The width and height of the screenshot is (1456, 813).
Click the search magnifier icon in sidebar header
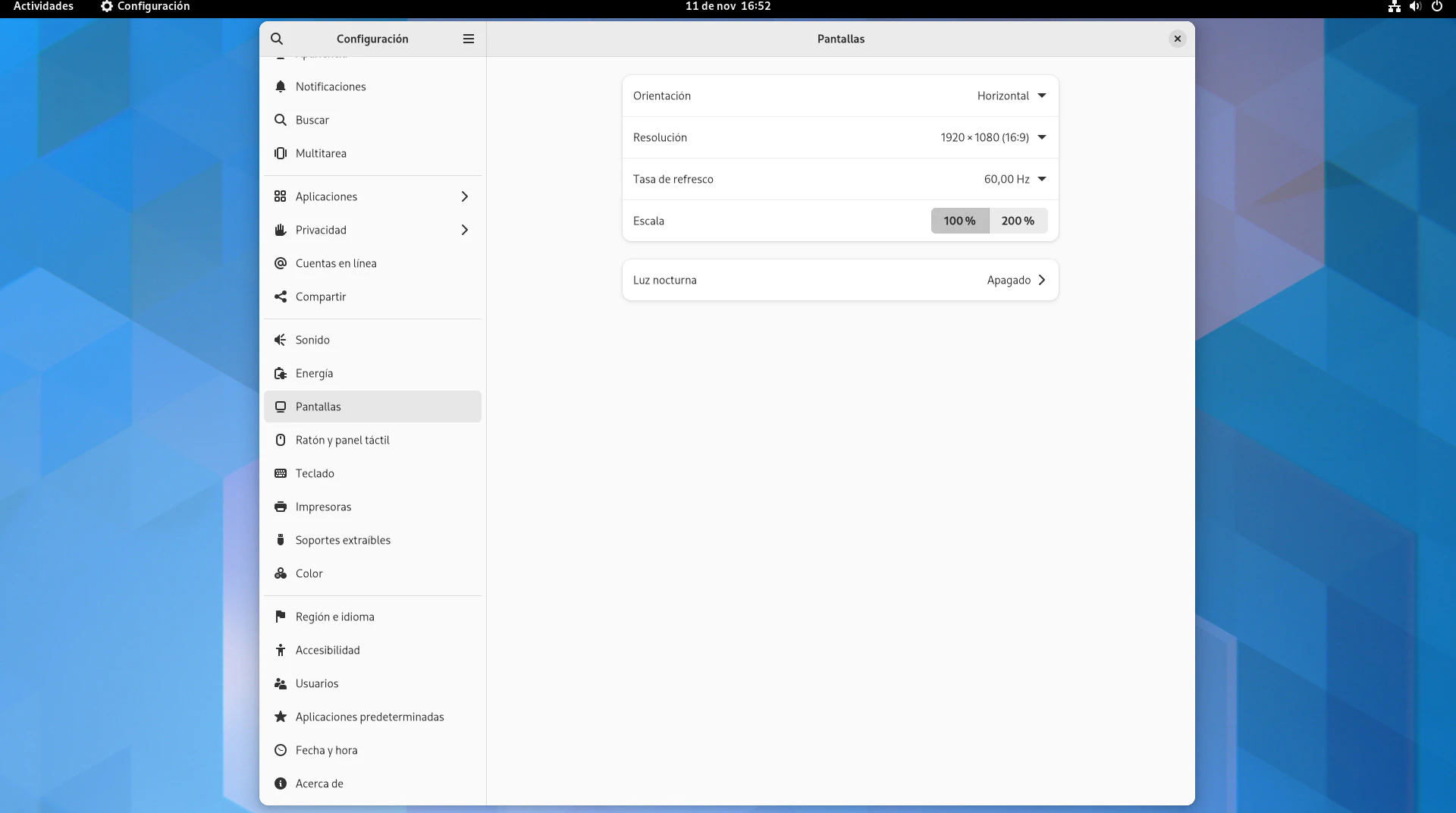point(277,39)
